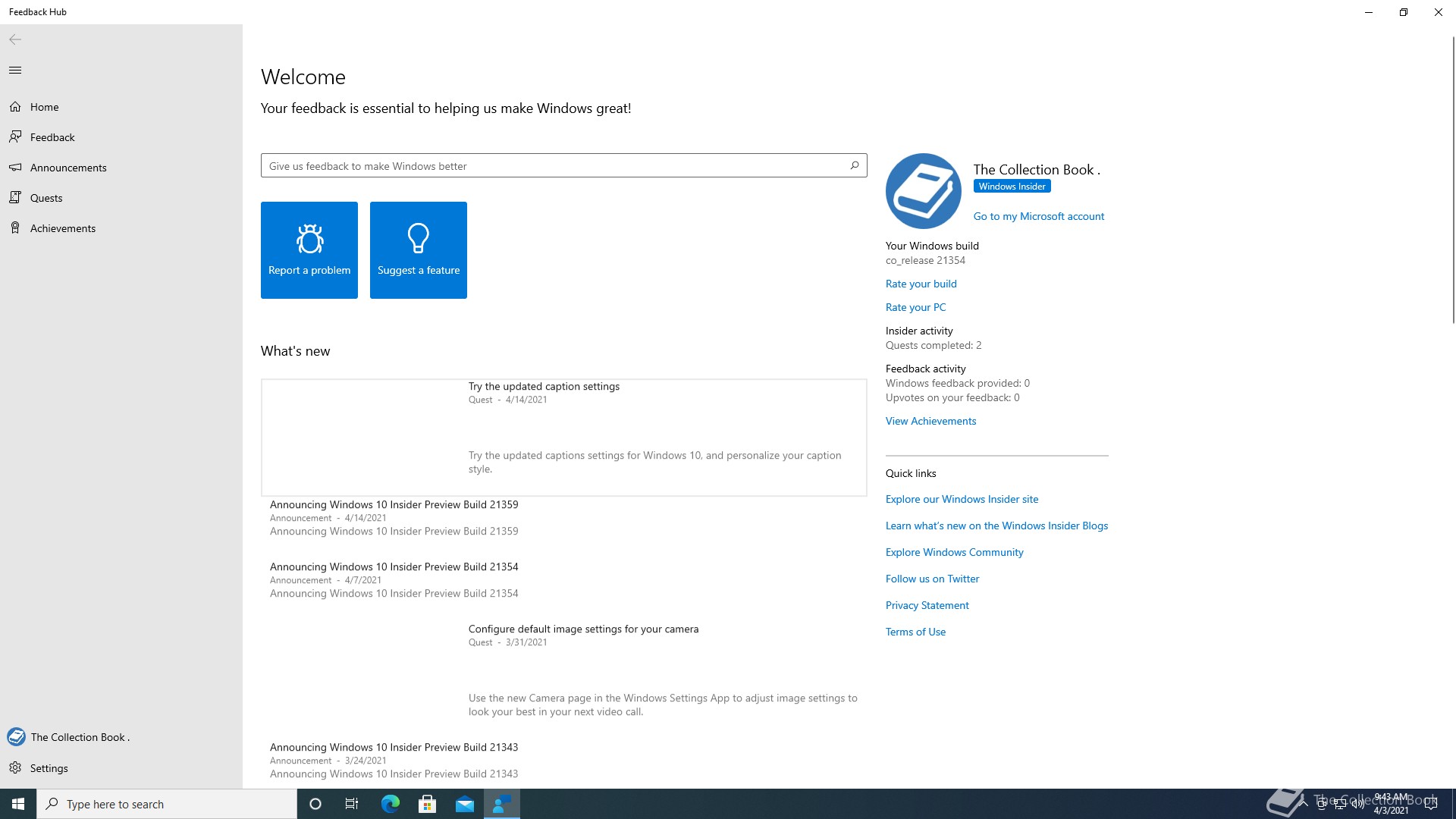Open the Feedback section
The width and height of the screenshot is (1456, 819).
[x=121, y=137]
